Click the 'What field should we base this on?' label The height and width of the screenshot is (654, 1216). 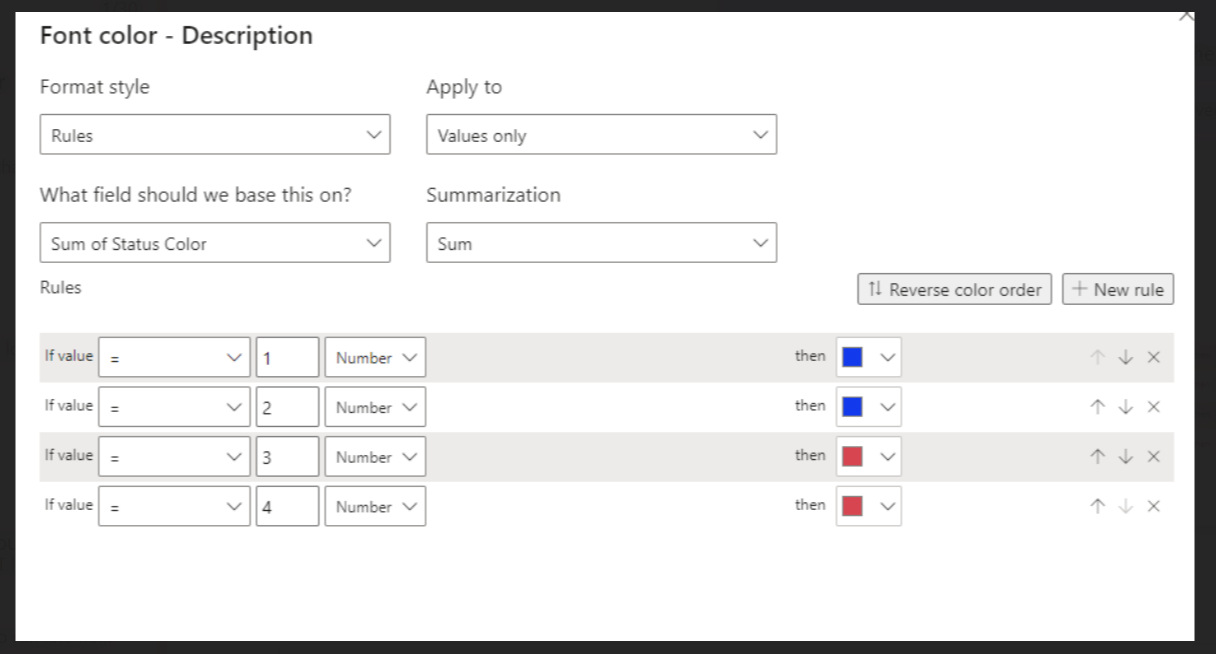point(196,195)
